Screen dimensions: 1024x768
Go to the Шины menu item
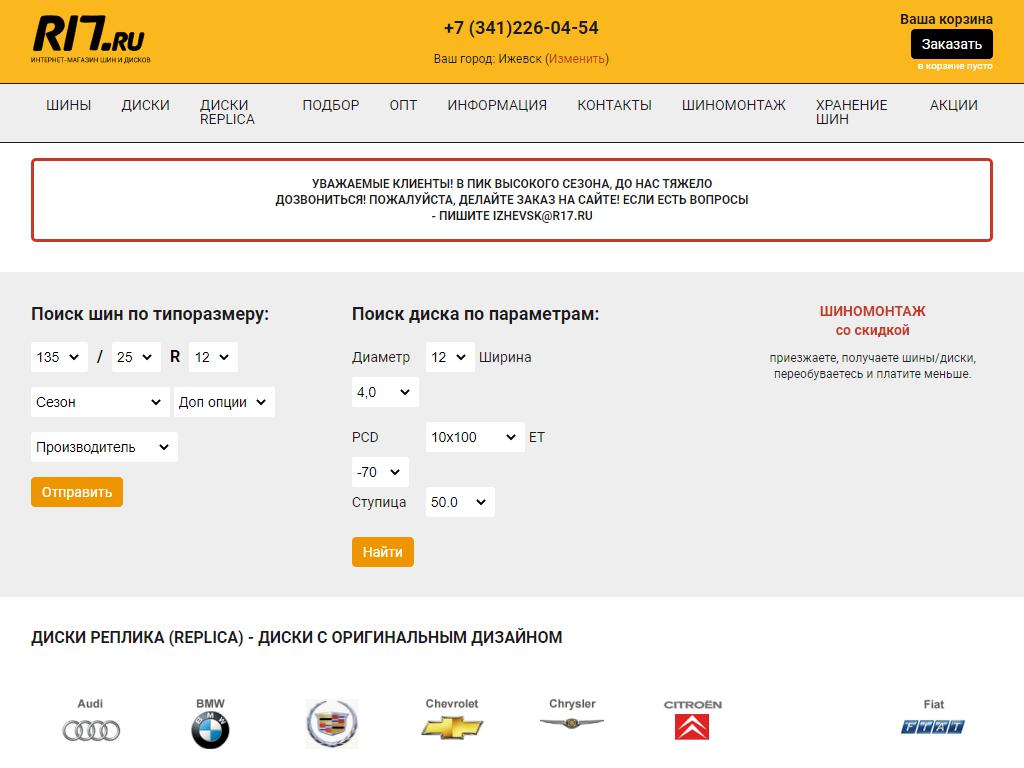tap(68, 105)
